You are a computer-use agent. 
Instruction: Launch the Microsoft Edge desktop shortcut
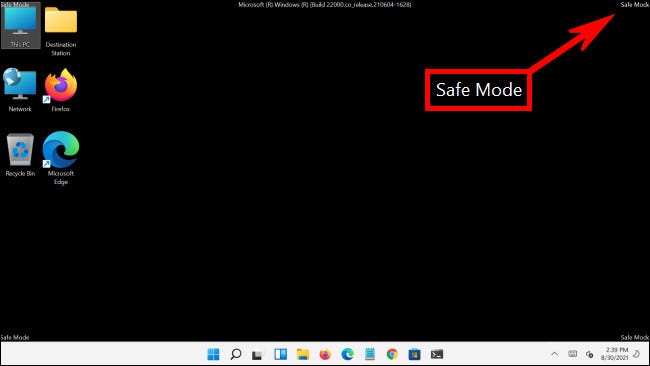(x=61, y=158)
